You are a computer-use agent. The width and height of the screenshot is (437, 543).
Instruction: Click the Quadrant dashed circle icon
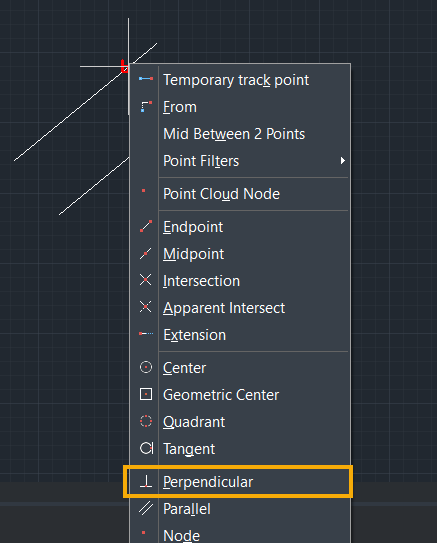pos(146,421)
